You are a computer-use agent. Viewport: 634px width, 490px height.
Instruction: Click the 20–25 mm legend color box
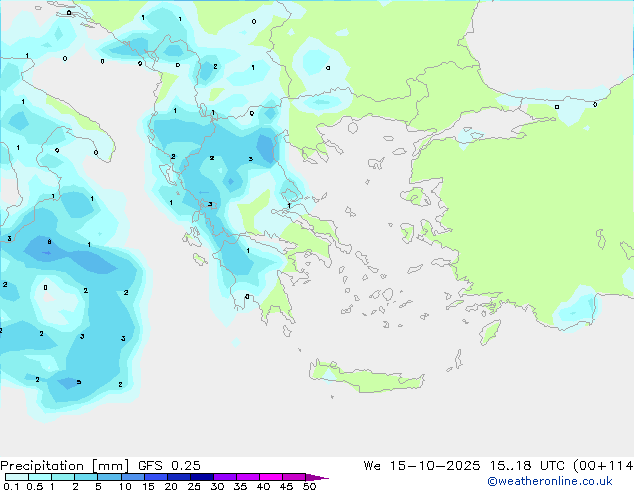click(x=179, y=477)
